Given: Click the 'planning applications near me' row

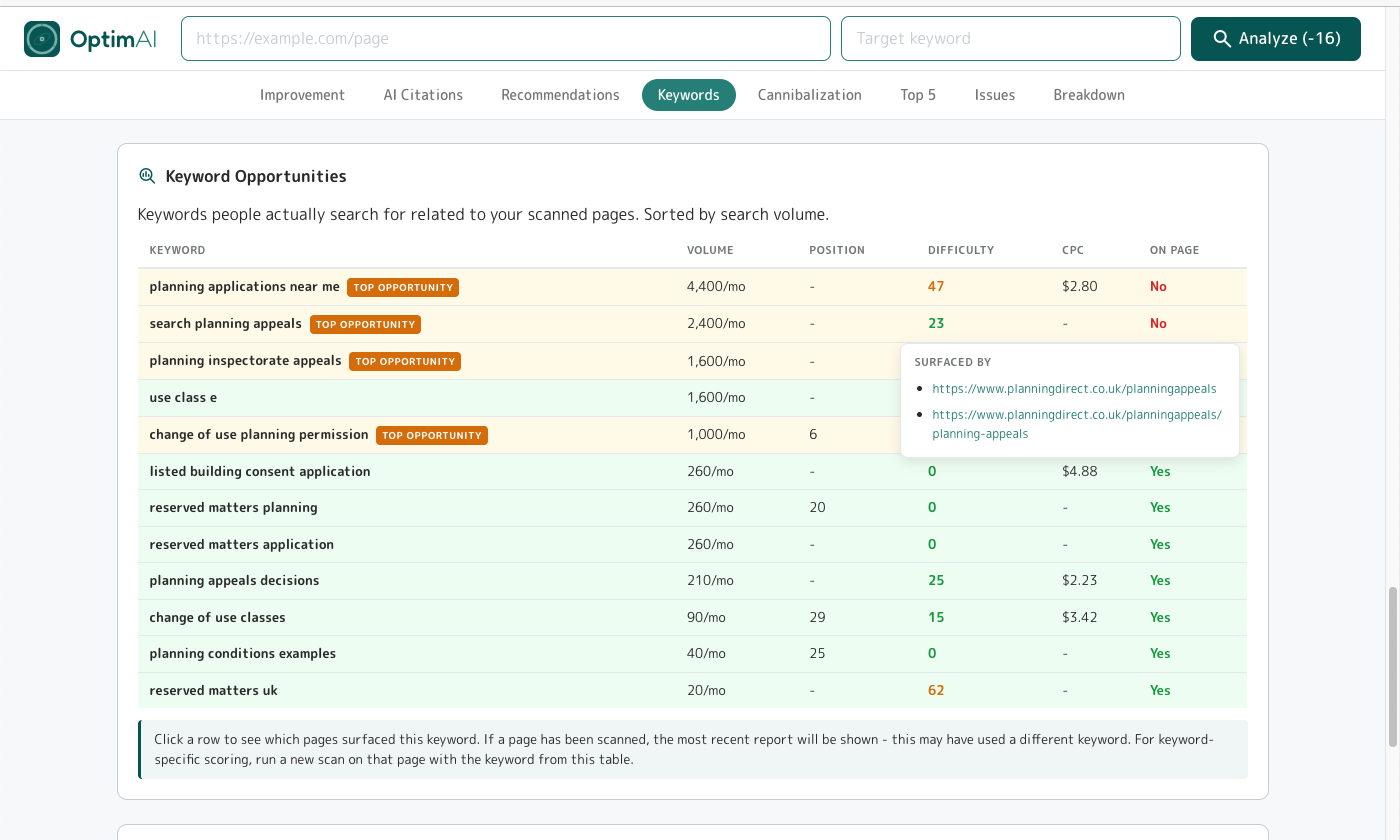Looking at the screenshot, I should (692, 287).
